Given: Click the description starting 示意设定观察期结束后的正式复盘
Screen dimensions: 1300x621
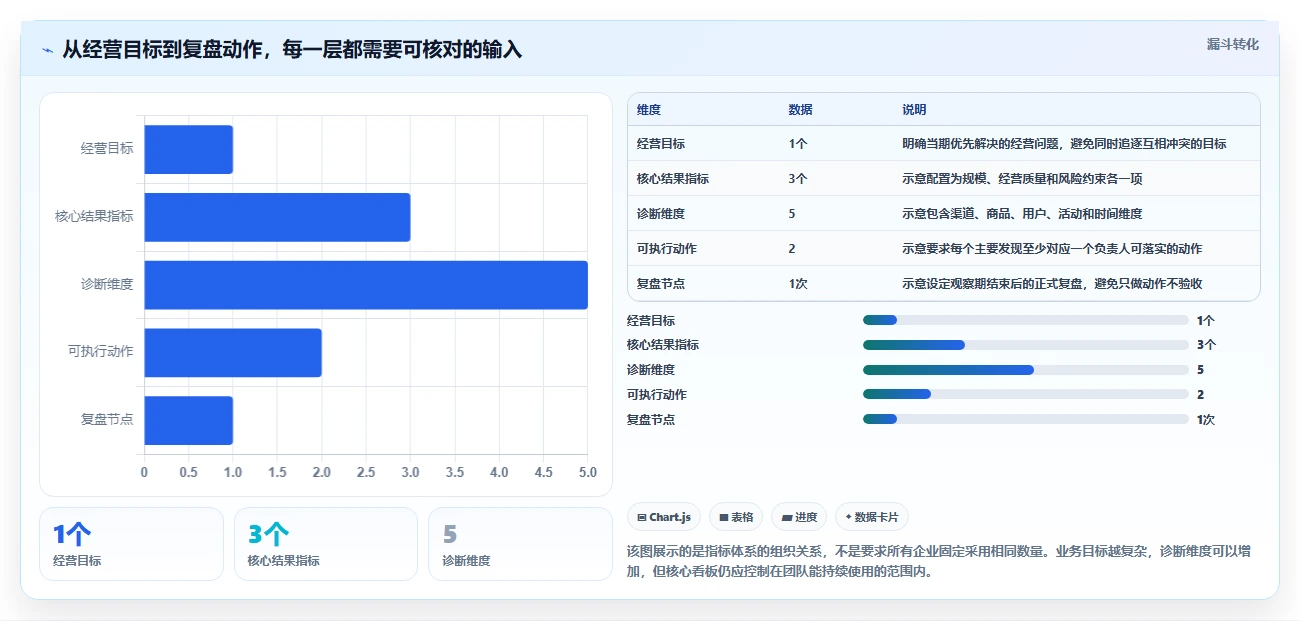Looking at the screenshot, I should [1052, 284].
